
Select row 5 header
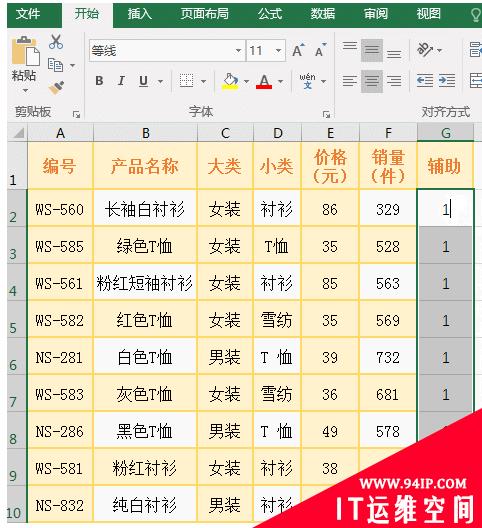click(x=17, y=319)
